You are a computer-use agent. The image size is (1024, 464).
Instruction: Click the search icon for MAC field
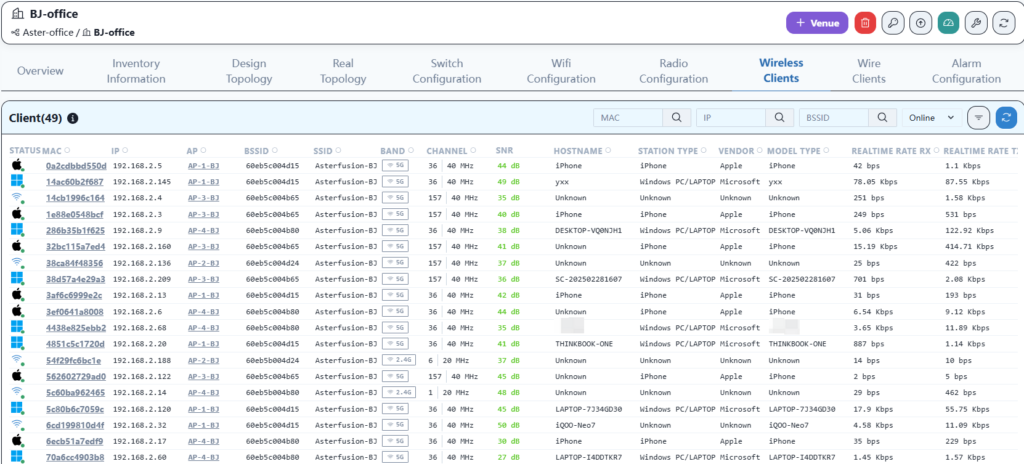[x=677, y=118]
